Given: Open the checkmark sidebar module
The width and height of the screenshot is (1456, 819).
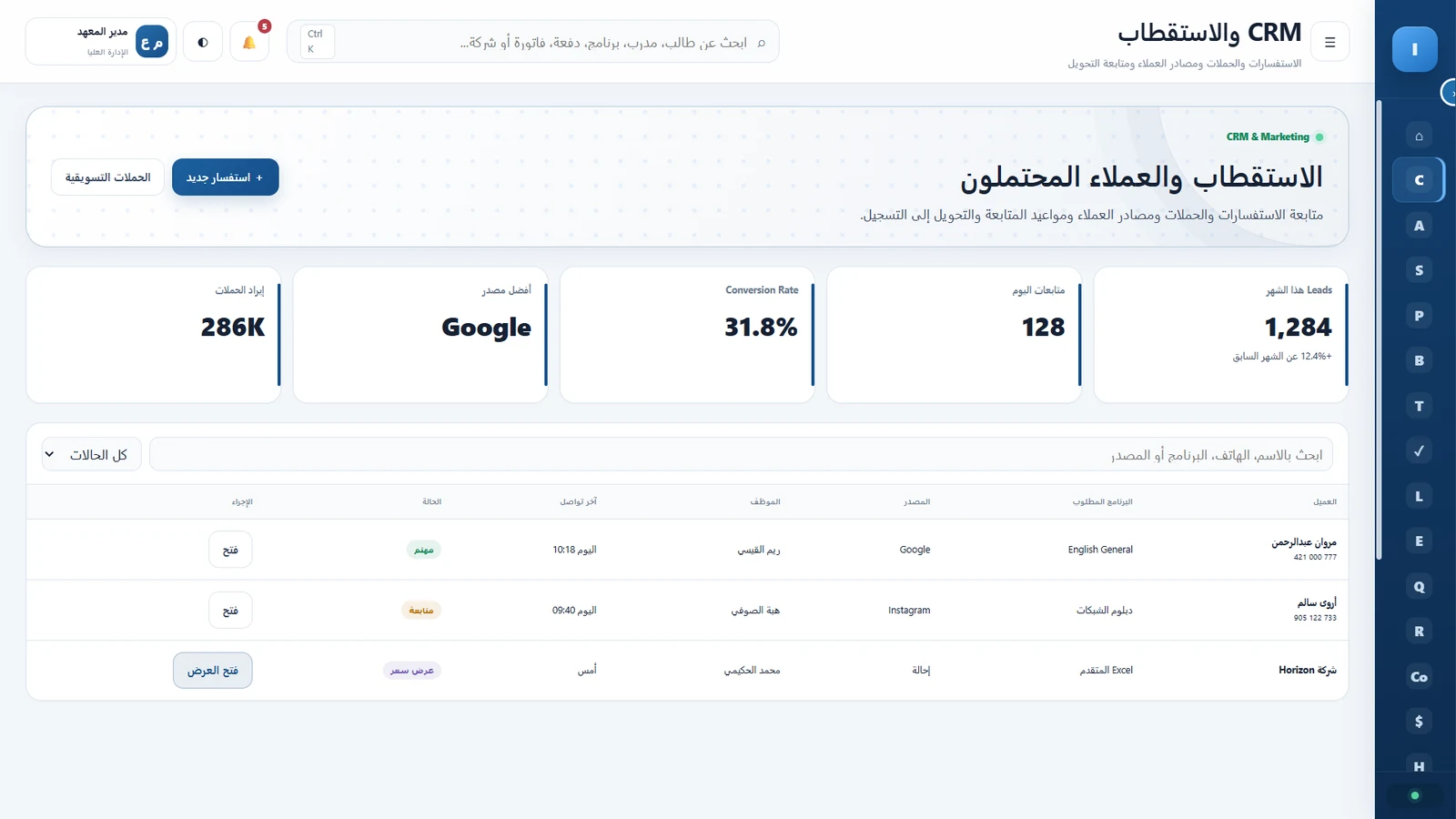Looking at the screenshot, I should tap(1419, 450).
